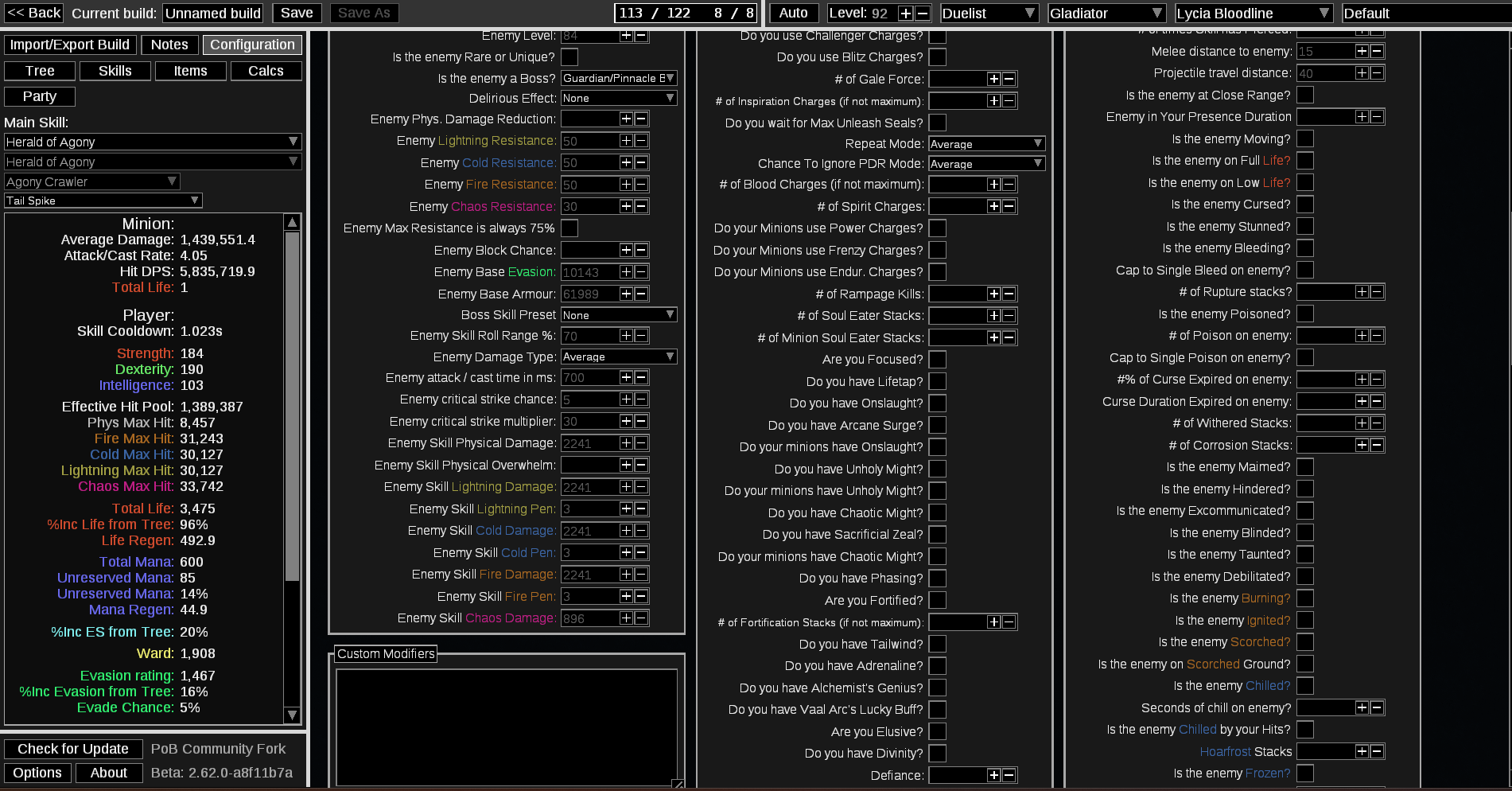1512x791 pixels.
Task: Increment Enemy Fire Resistance value
Action: 627,185
